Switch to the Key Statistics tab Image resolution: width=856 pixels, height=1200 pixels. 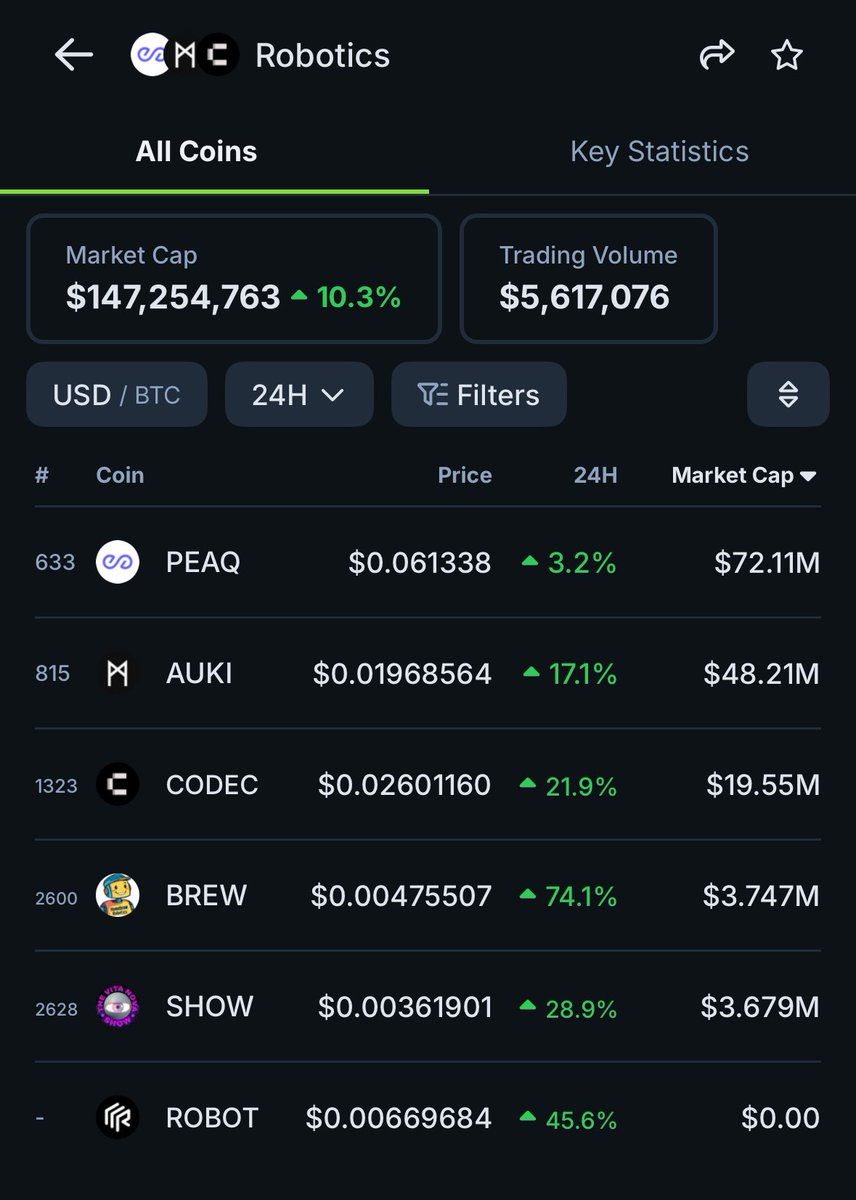click(x=659, y=152)
